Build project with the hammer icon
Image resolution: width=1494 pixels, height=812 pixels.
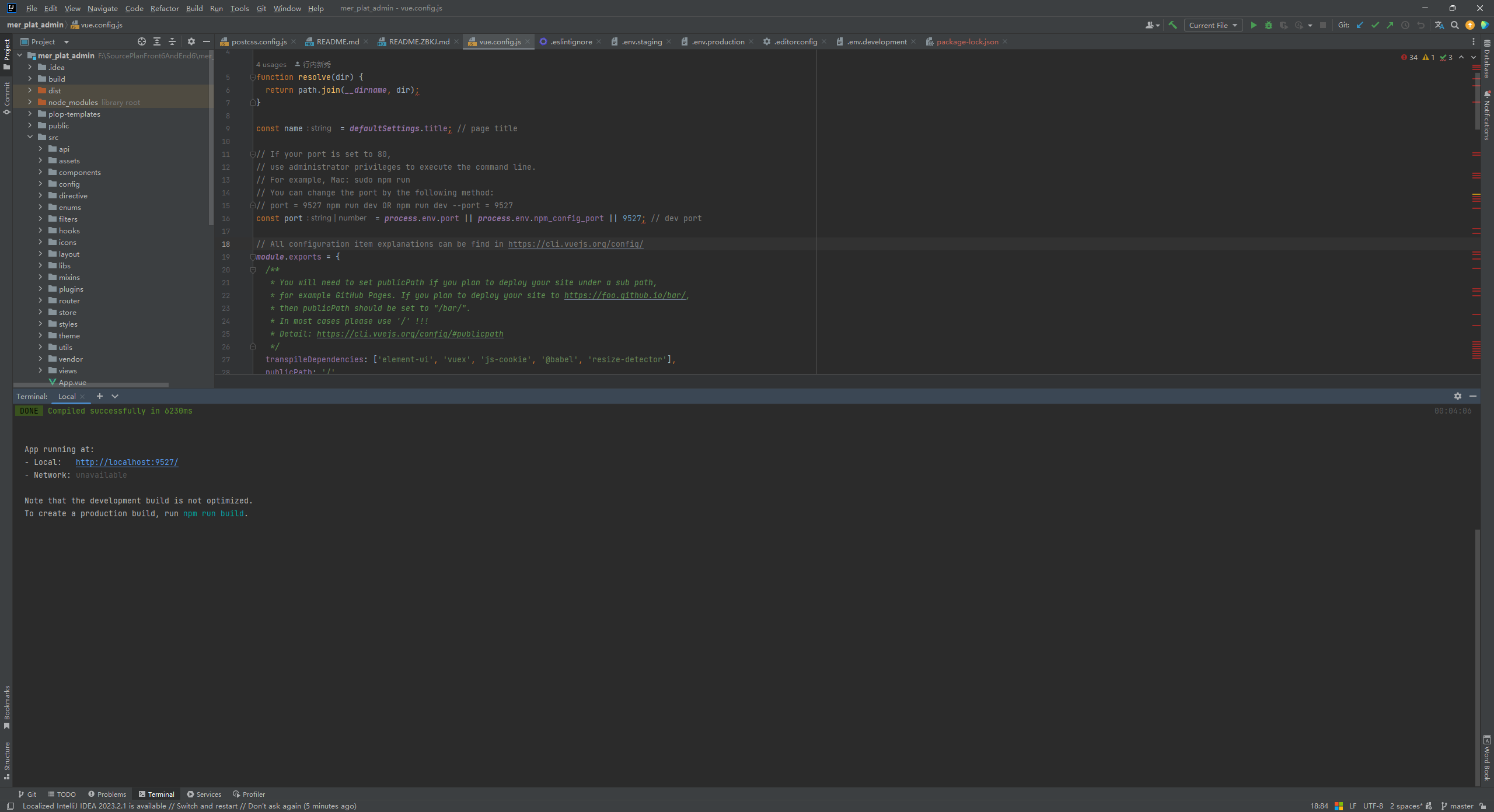(x=1172, y=25)
